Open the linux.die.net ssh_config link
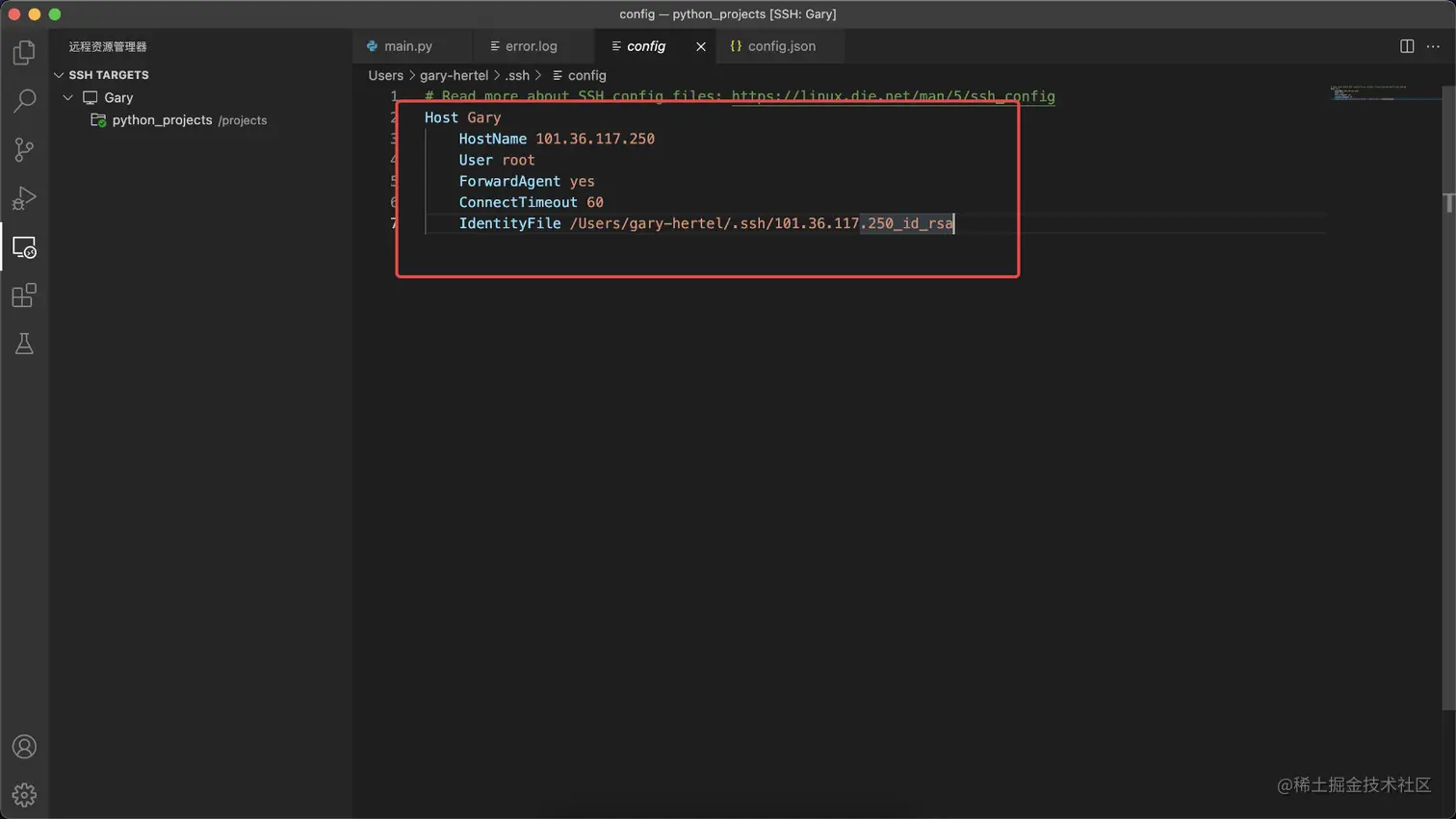 893,96
